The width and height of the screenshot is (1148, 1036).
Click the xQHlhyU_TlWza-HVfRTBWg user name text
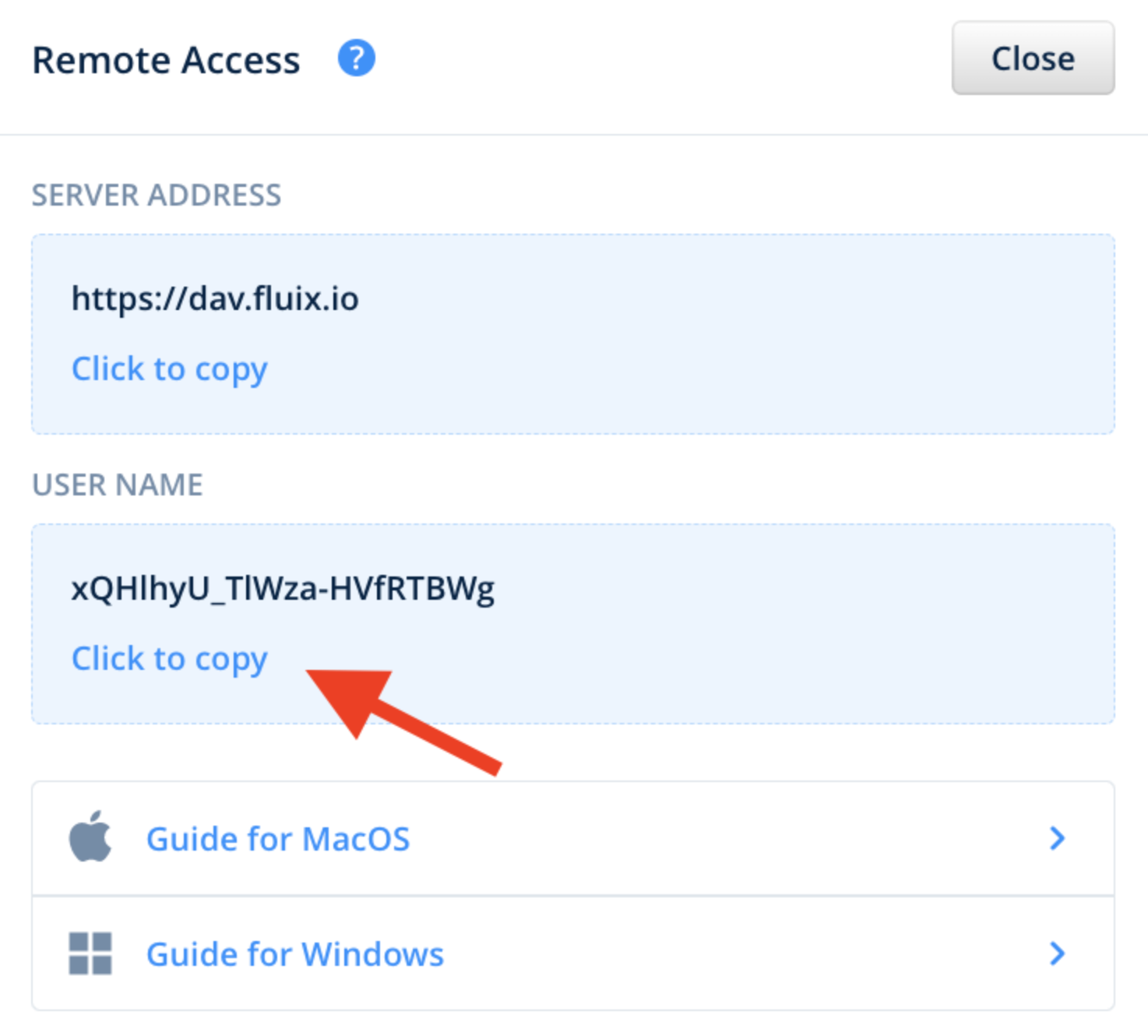coord(283,589)
